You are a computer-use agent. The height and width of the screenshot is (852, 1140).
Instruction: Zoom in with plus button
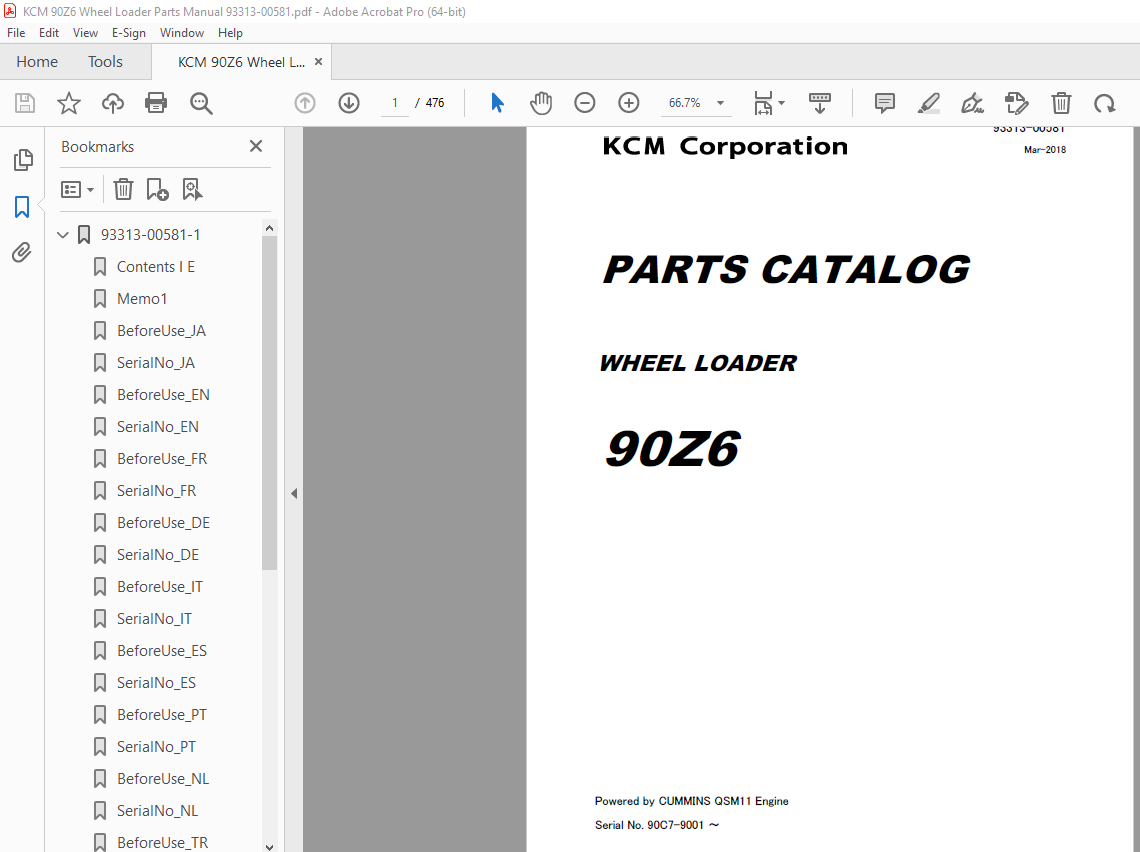(629, 103)
